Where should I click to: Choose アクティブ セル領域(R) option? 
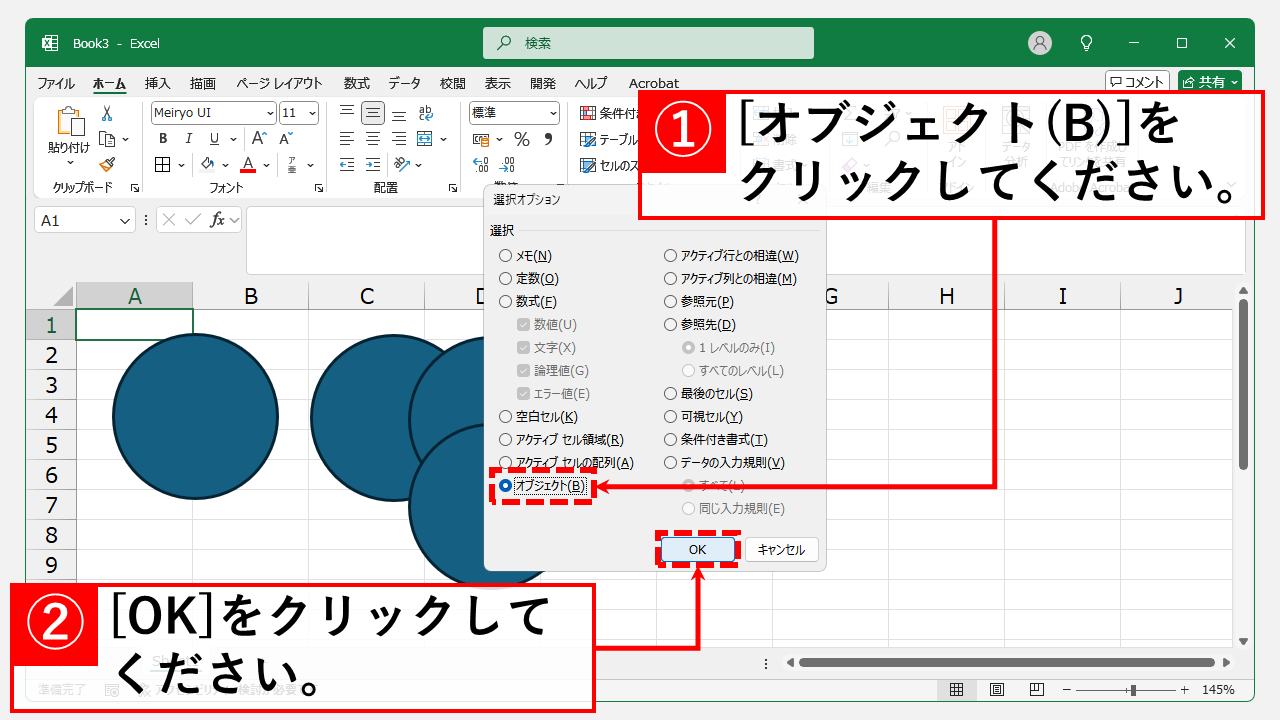(x=505, y=440)
